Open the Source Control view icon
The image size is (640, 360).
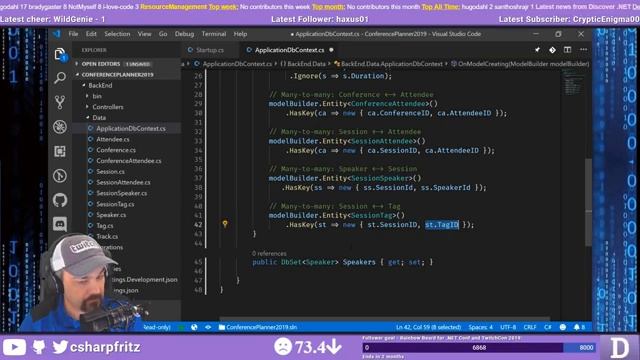pos(60,102)
